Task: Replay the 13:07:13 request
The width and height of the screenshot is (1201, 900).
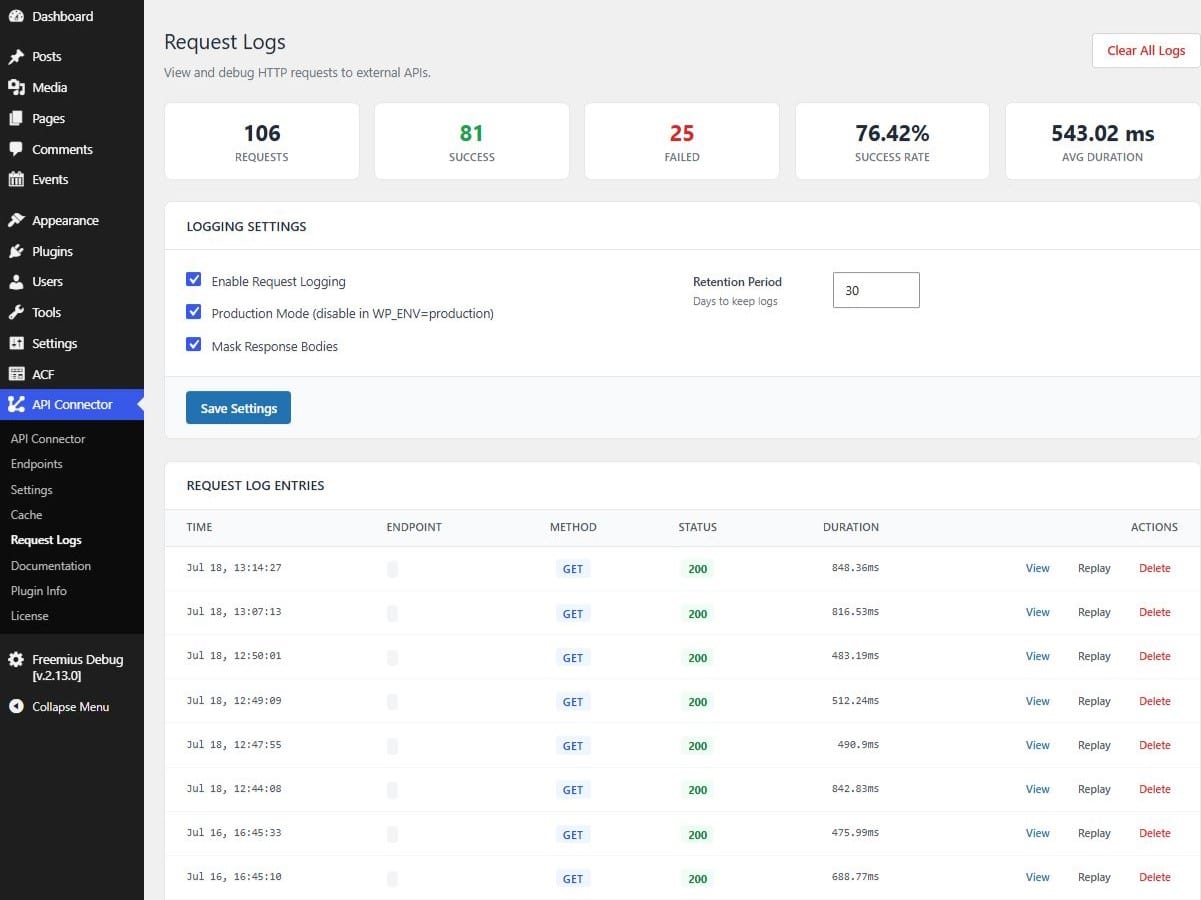Action: click(1094, 612)
